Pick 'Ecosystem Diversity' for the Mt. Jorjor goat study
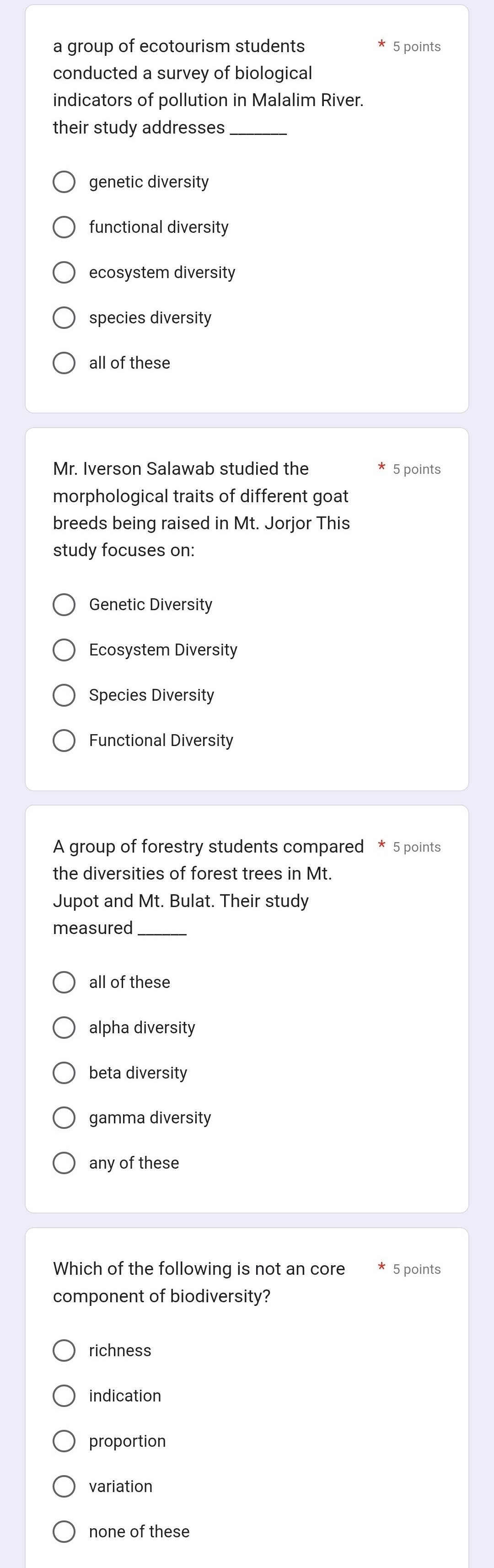Image resolution: width=494 pixels, height=1568 pixels. click(64, 650)
